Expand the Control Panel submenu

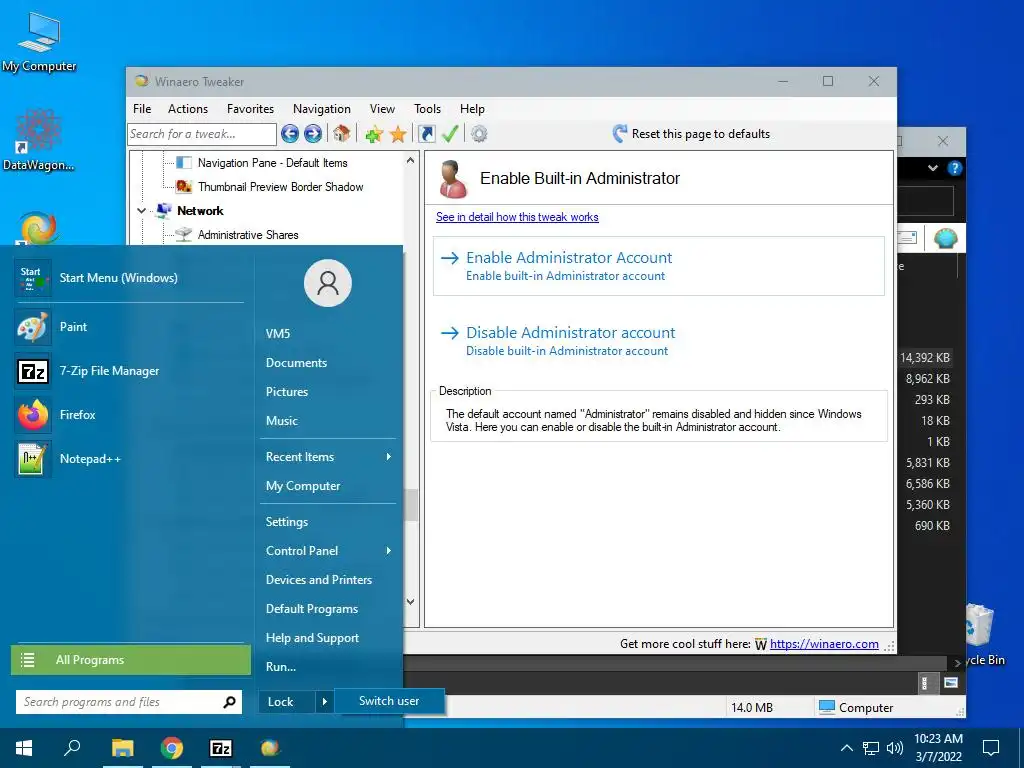[x=389, y=551]
